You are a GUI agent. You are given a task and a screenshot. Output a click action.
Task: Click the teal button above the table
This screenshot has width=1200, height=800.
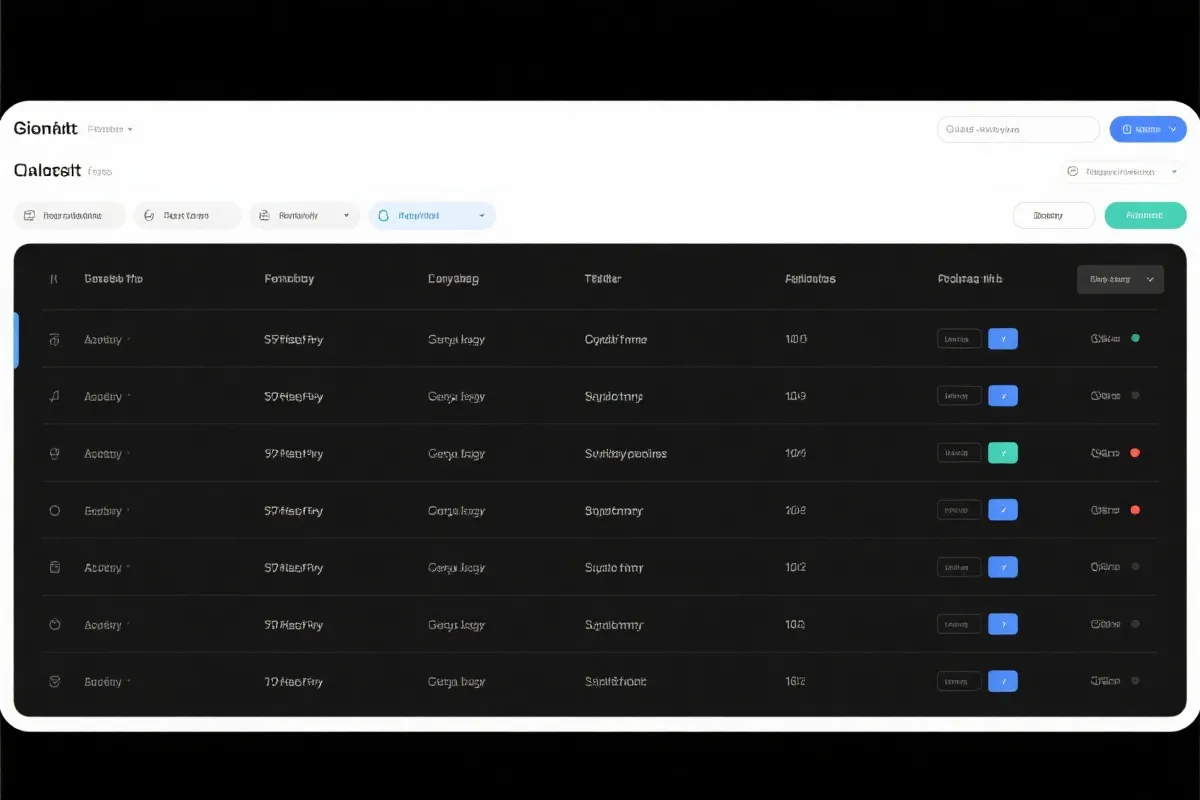[1145, 215]
